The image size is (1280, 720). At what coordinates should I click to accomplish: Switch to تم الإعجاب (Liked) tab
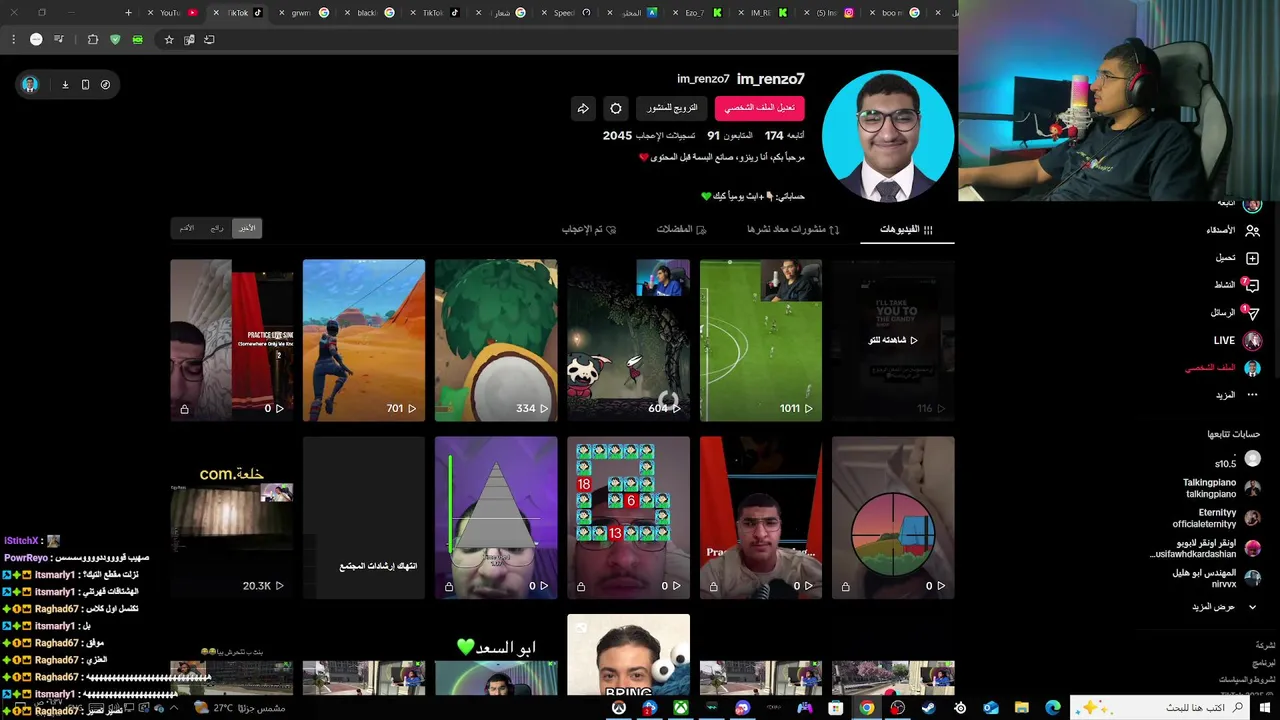(589, 229)
